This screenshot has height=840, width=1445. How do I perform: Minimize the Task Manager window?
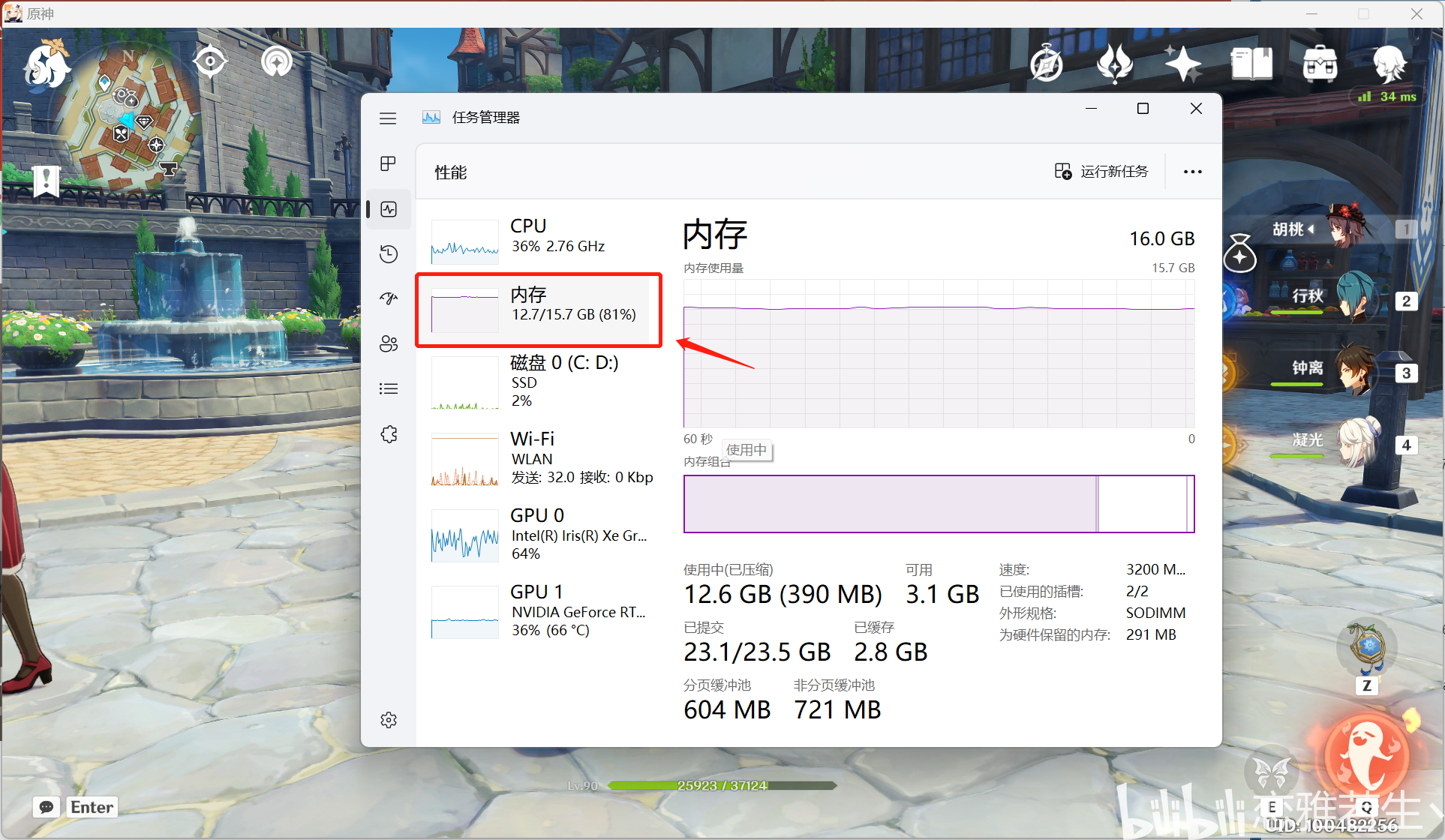click(1092, 109)
